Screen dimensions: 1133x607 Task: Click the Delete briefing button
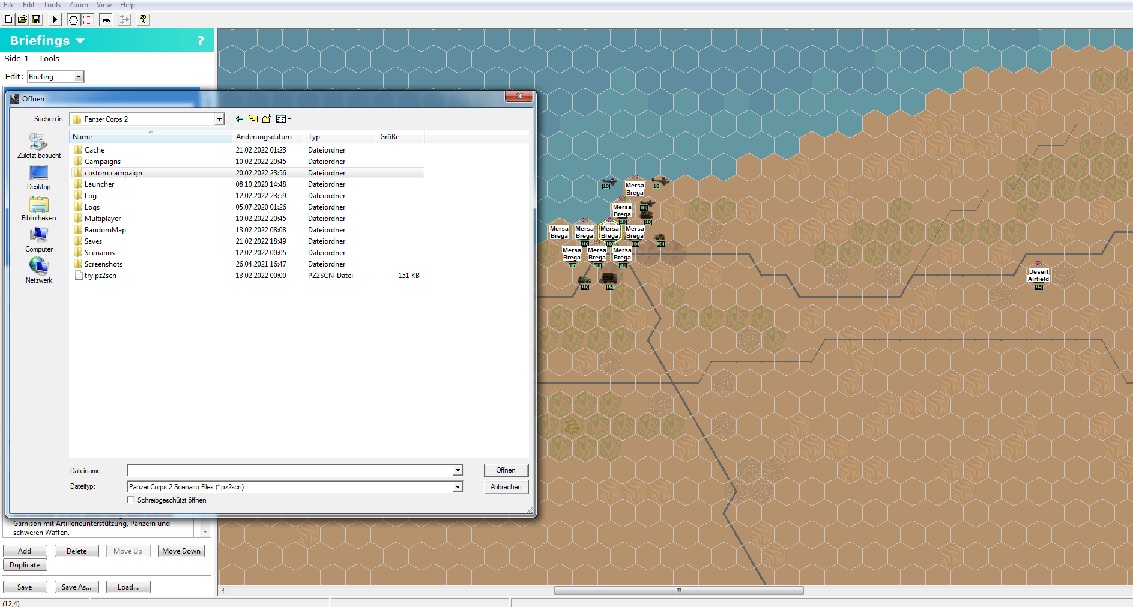[x=77, y=551]
